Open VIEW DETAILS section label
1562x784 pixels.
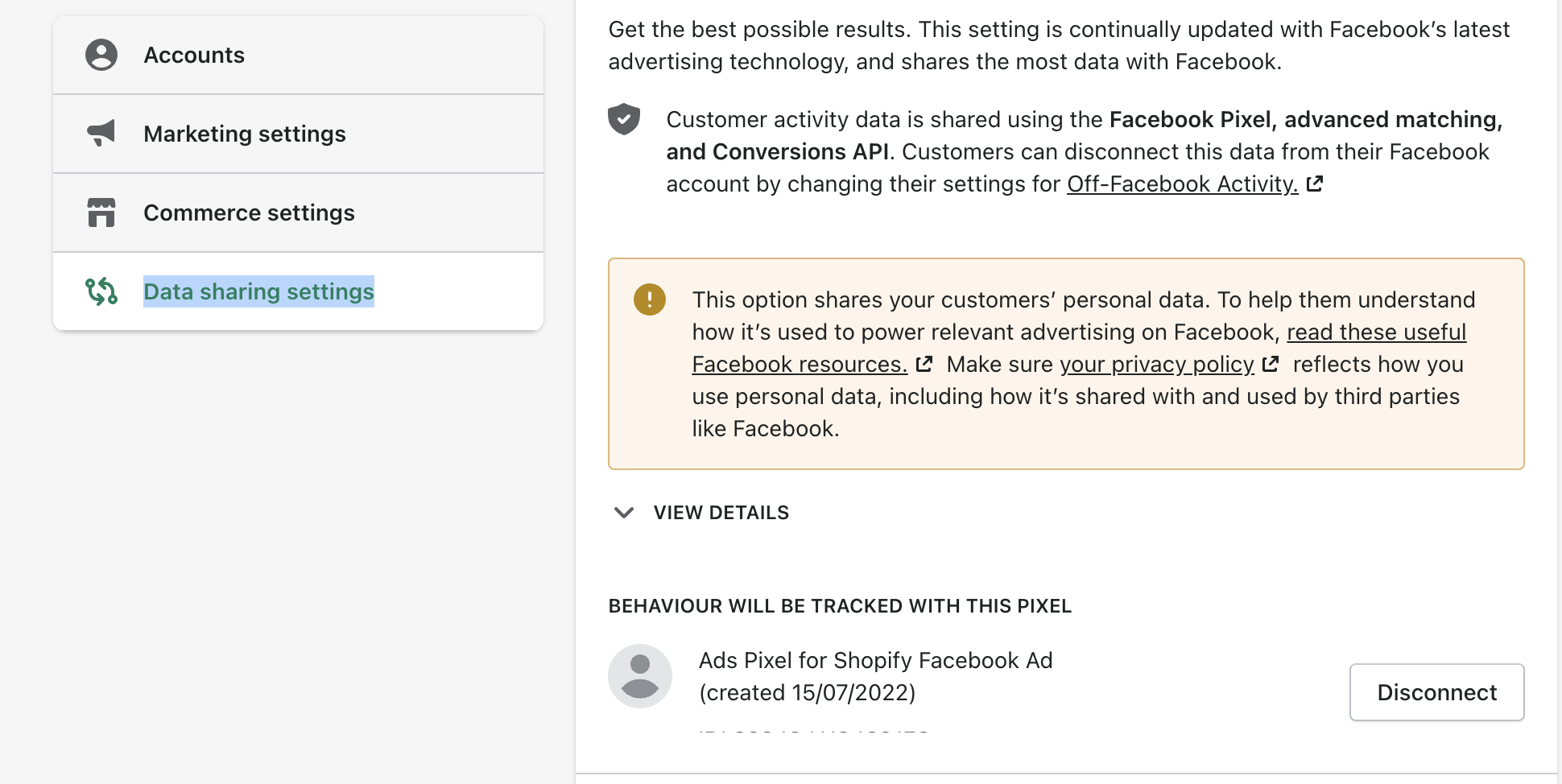(x=721, y=513)
